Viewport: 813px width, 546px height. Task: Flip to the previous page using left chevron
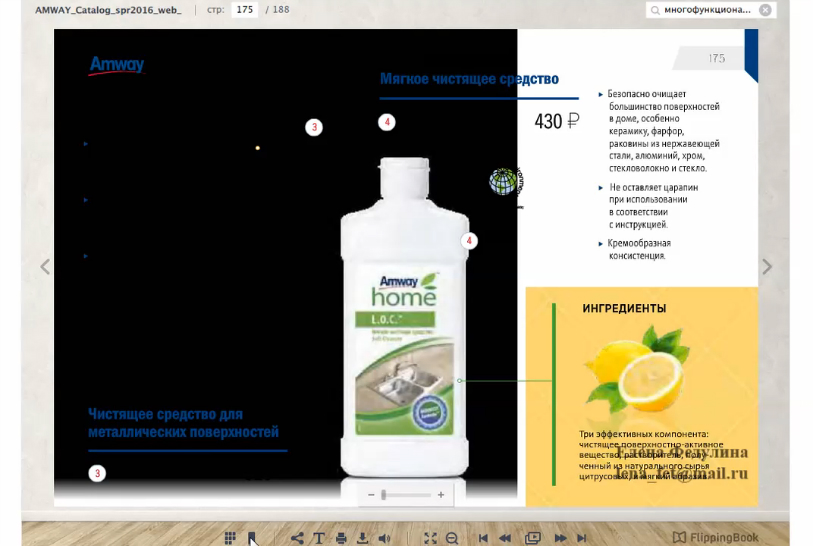pos(45,267)
